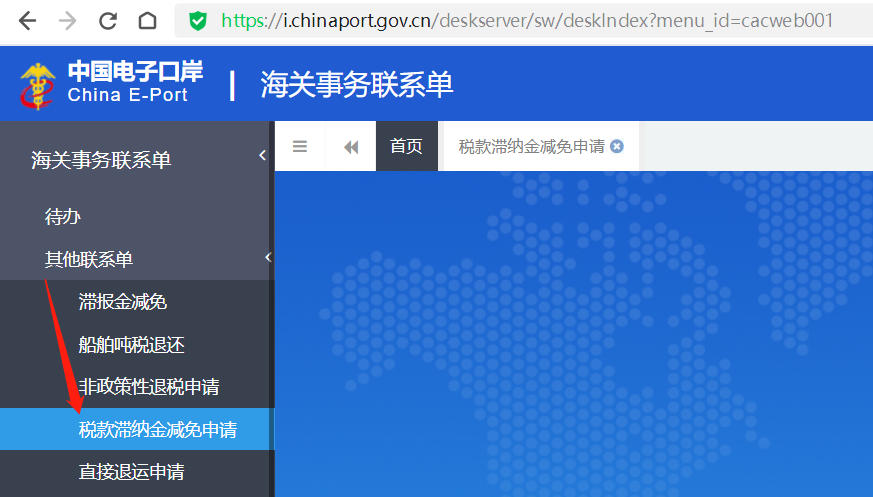
Task: Open 直接退运申请 from the sidebar
Action: click(131, 472)
